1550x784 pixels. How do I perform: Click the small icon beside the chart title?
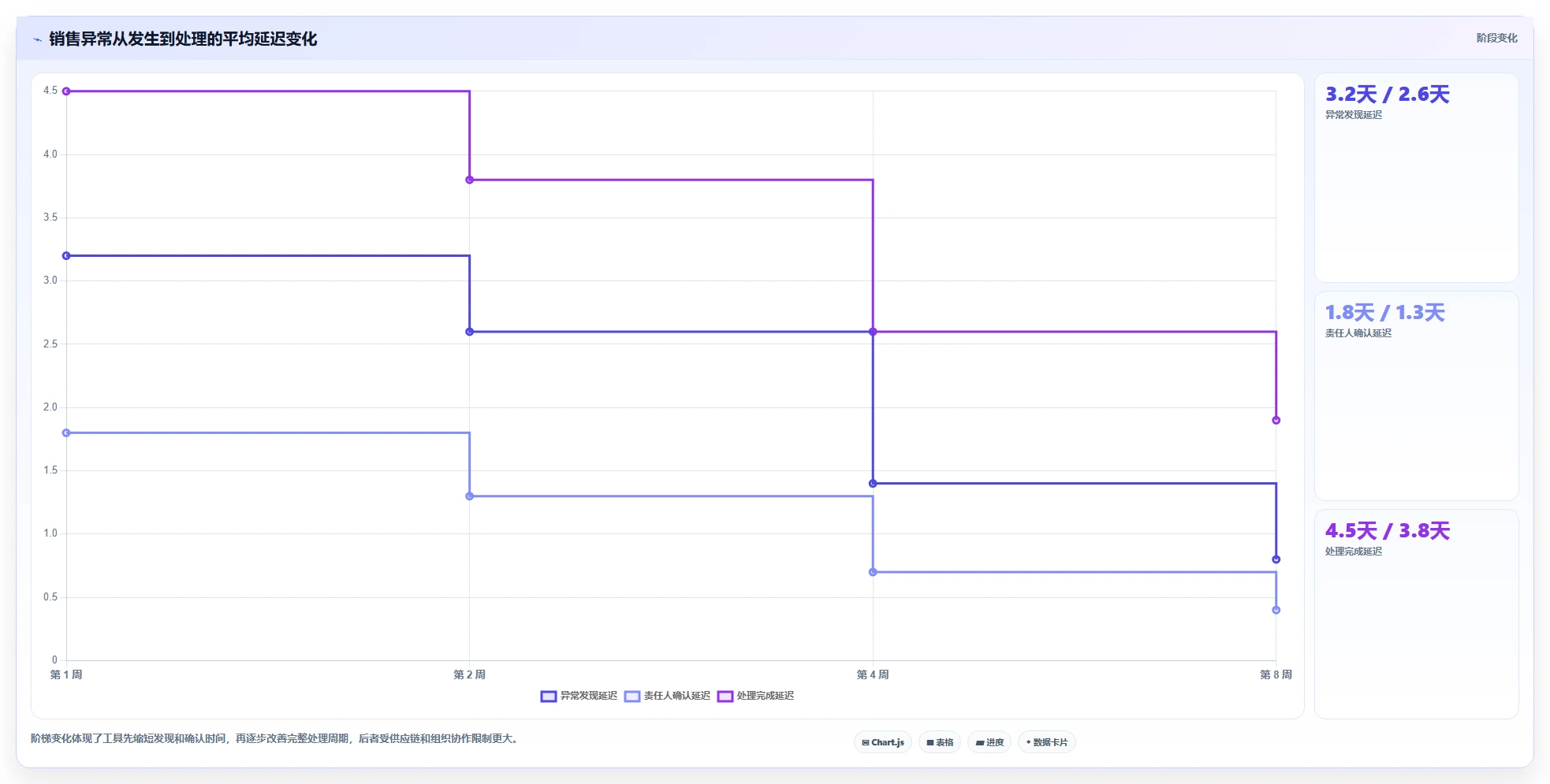(x=37, y=39)
